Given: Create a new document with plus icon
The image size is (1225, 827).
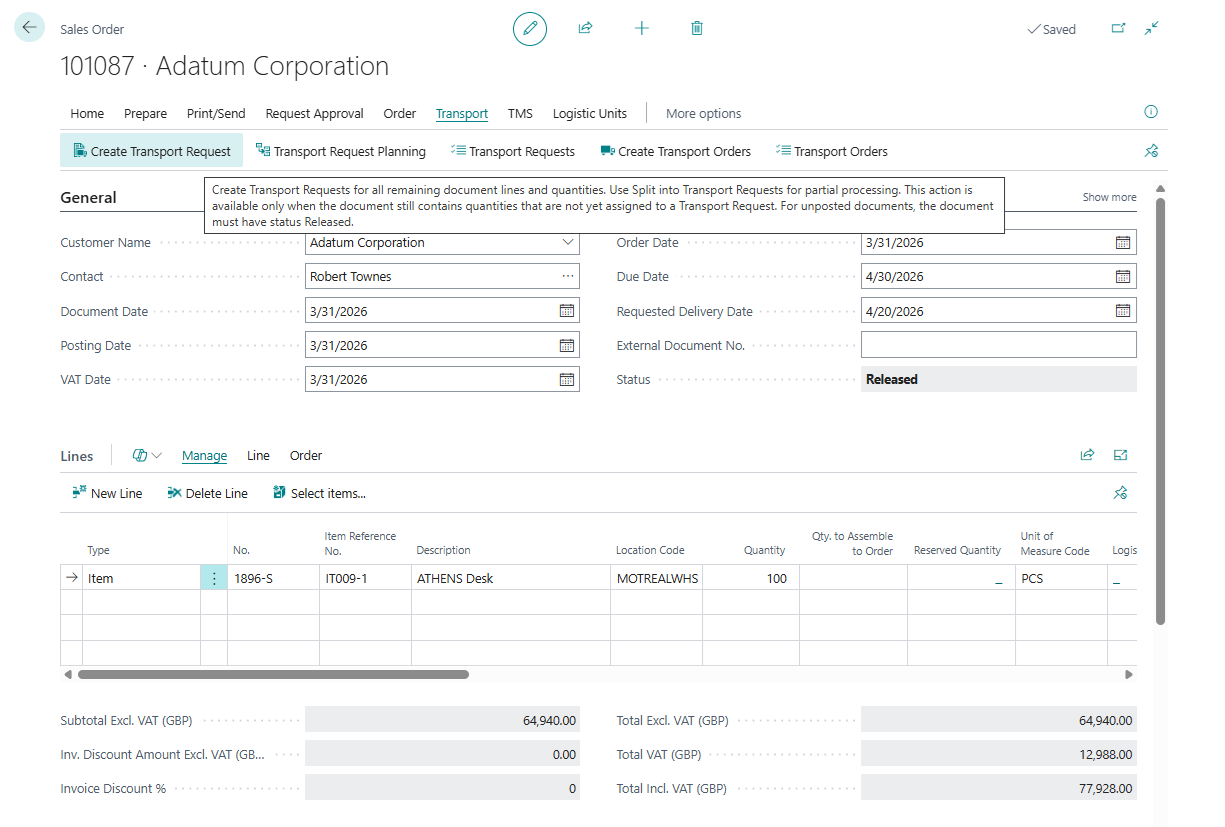Looking at the screenshot, I should (641, 28).
